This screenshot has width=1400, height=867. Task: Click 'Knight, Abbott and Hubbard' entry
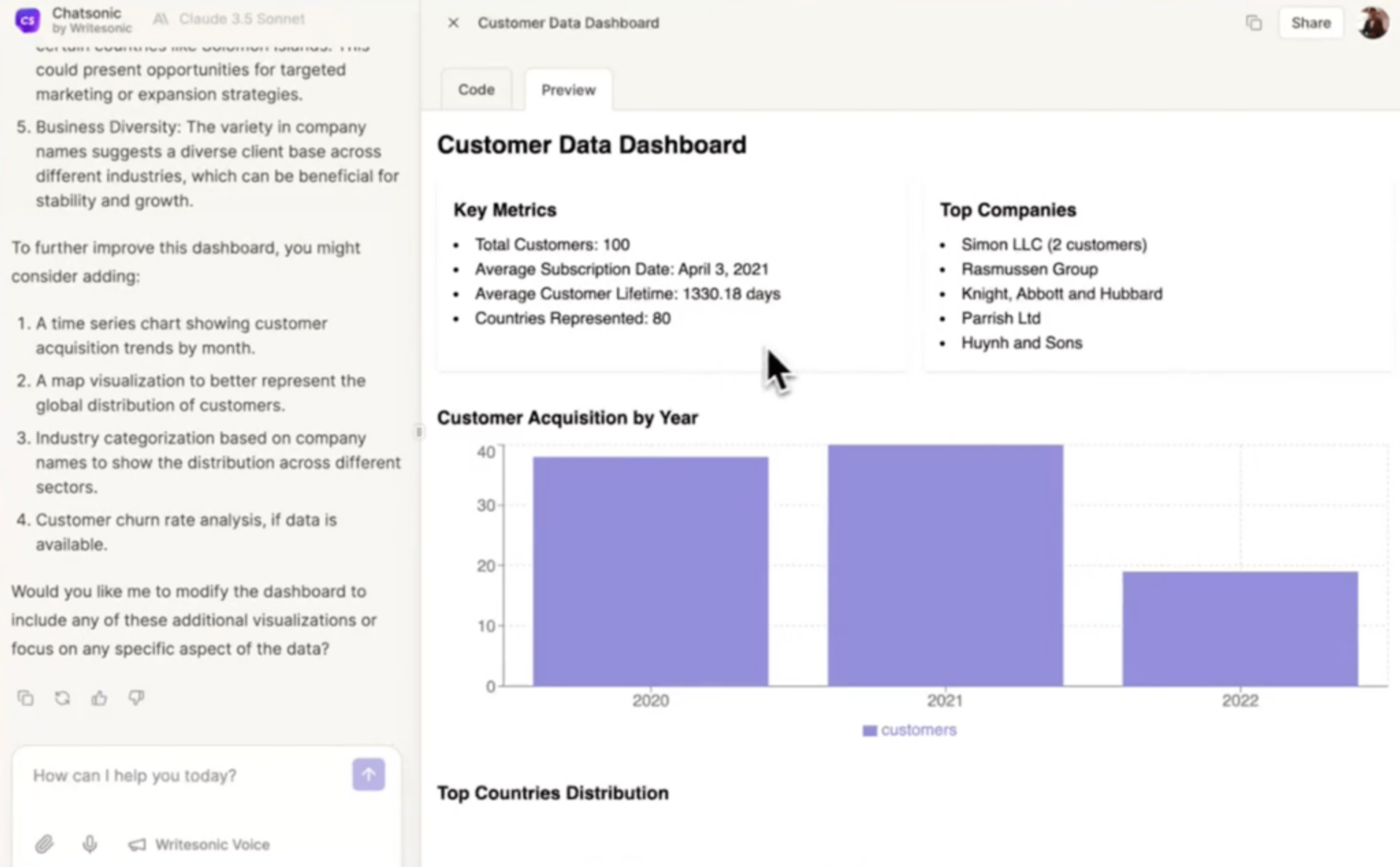[x=1062, y=294]
